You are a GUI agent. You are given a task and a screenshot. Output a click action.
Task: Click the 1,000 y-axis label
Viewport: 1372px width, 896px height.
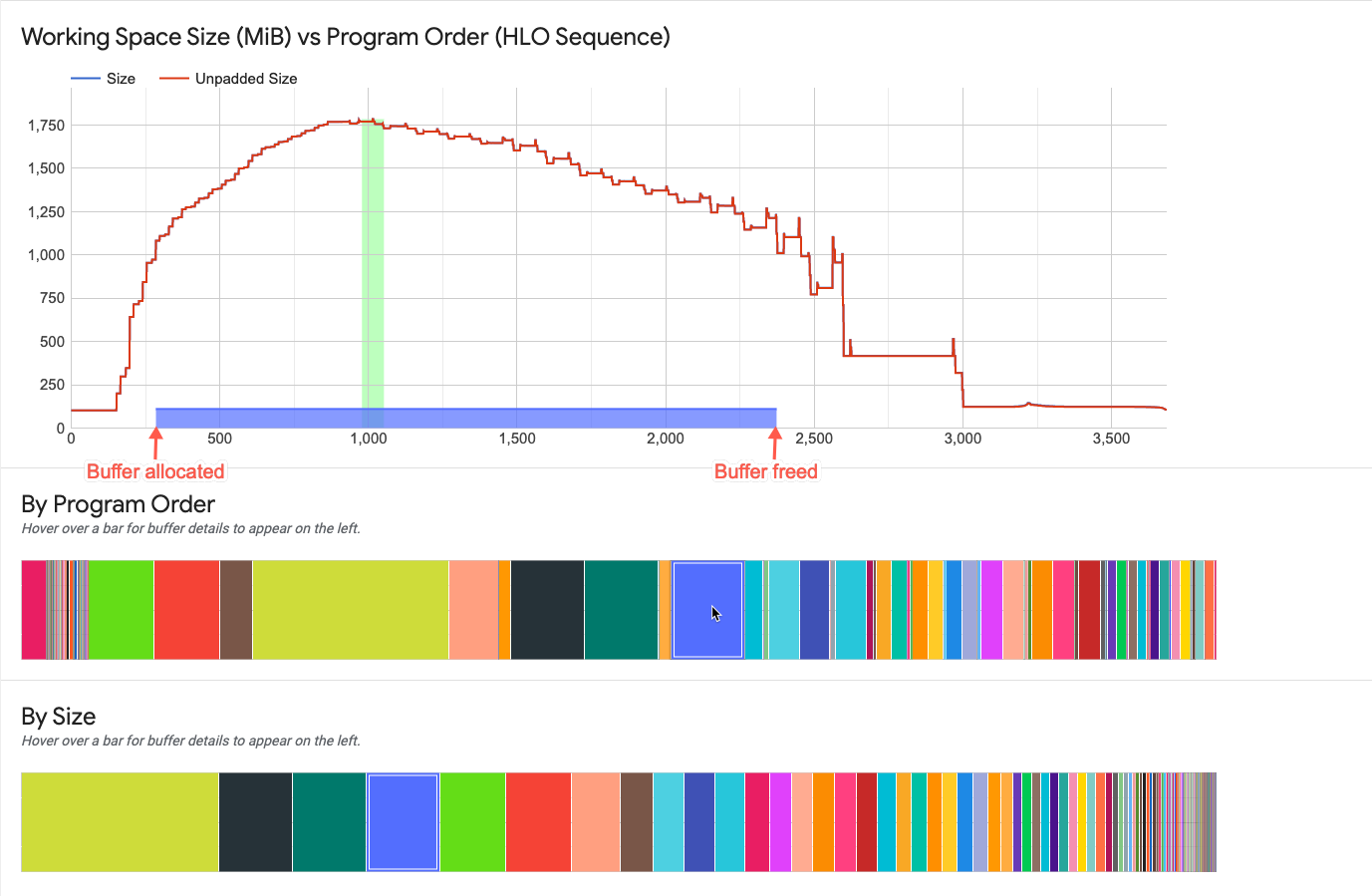click(x=46, y=255)
